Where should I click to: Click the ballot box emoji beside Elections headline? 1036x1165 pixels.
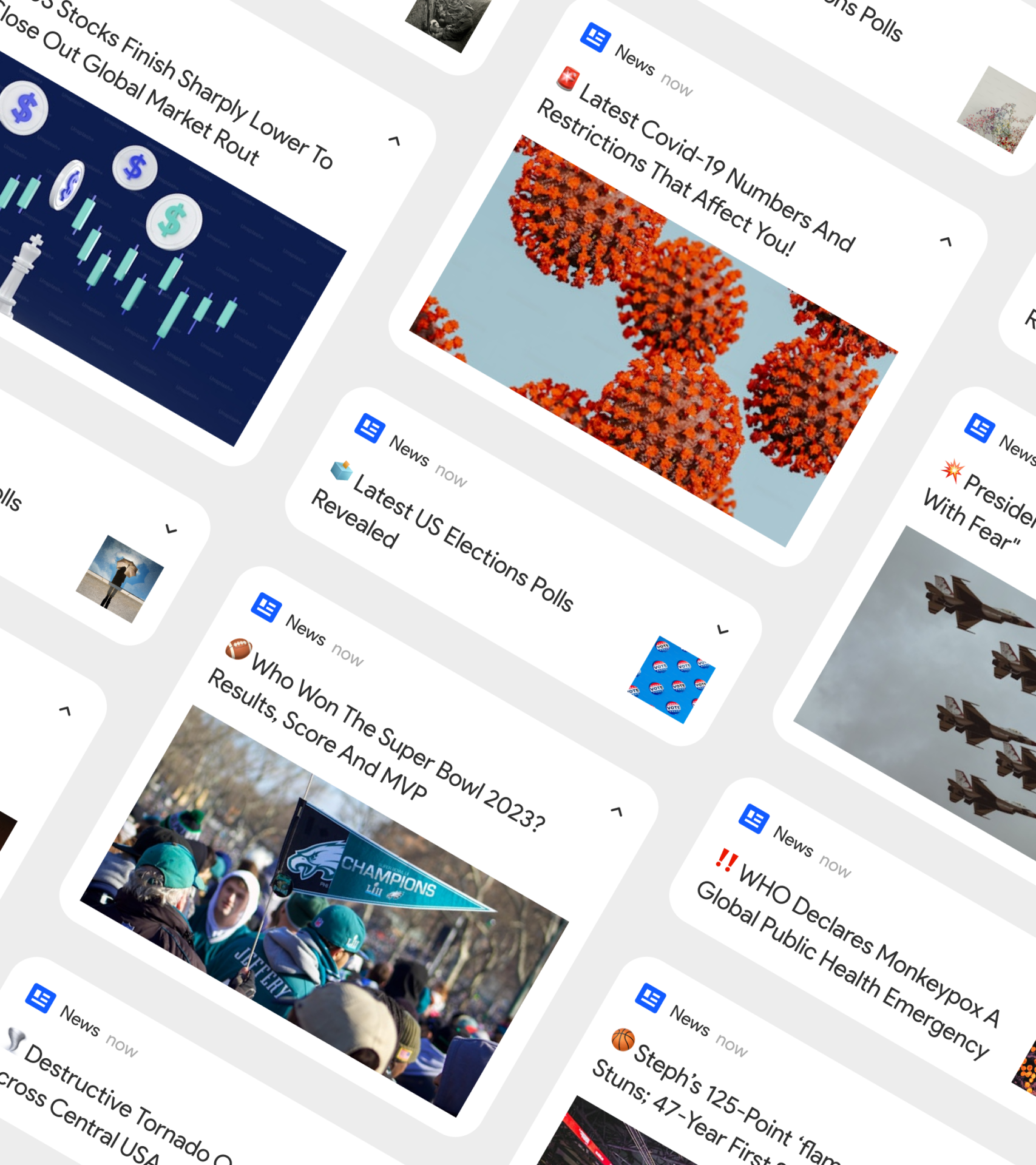pyautogui.click(x=342, y=470)
